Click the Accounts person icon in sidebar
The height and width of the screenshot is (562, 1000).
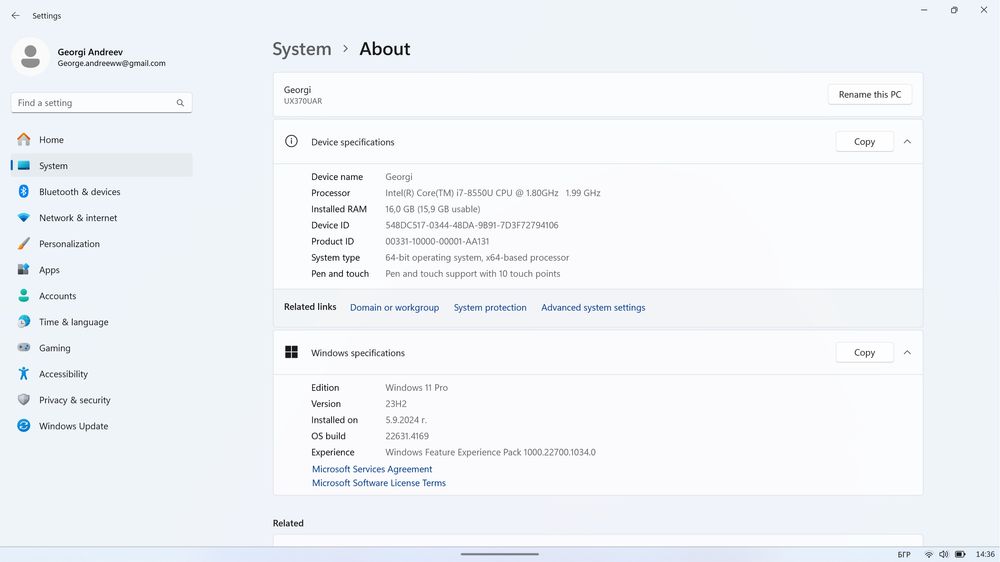click(24, 295)
